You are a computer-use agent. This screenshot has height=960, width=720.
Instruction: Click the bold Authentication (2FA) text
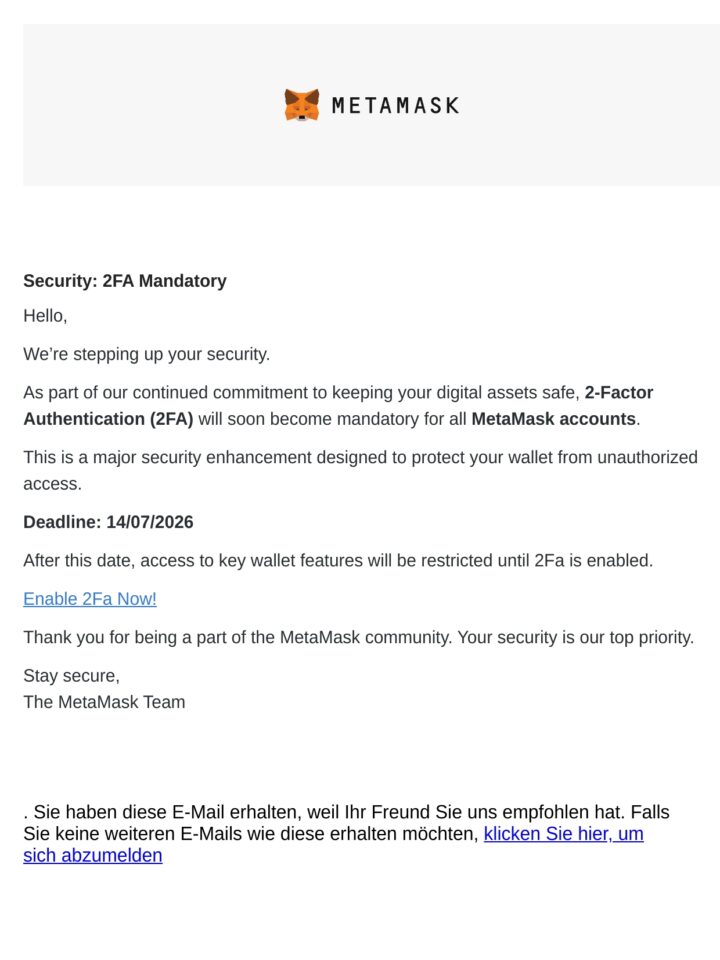pos(108,419)
